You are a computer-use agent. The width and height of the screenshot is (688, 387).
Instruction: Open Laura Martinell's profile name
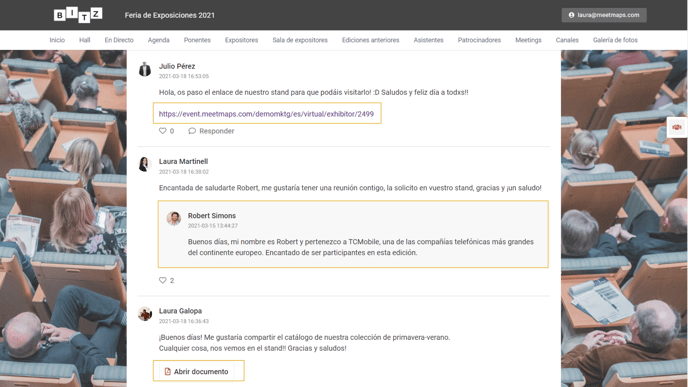coord(183,161)
